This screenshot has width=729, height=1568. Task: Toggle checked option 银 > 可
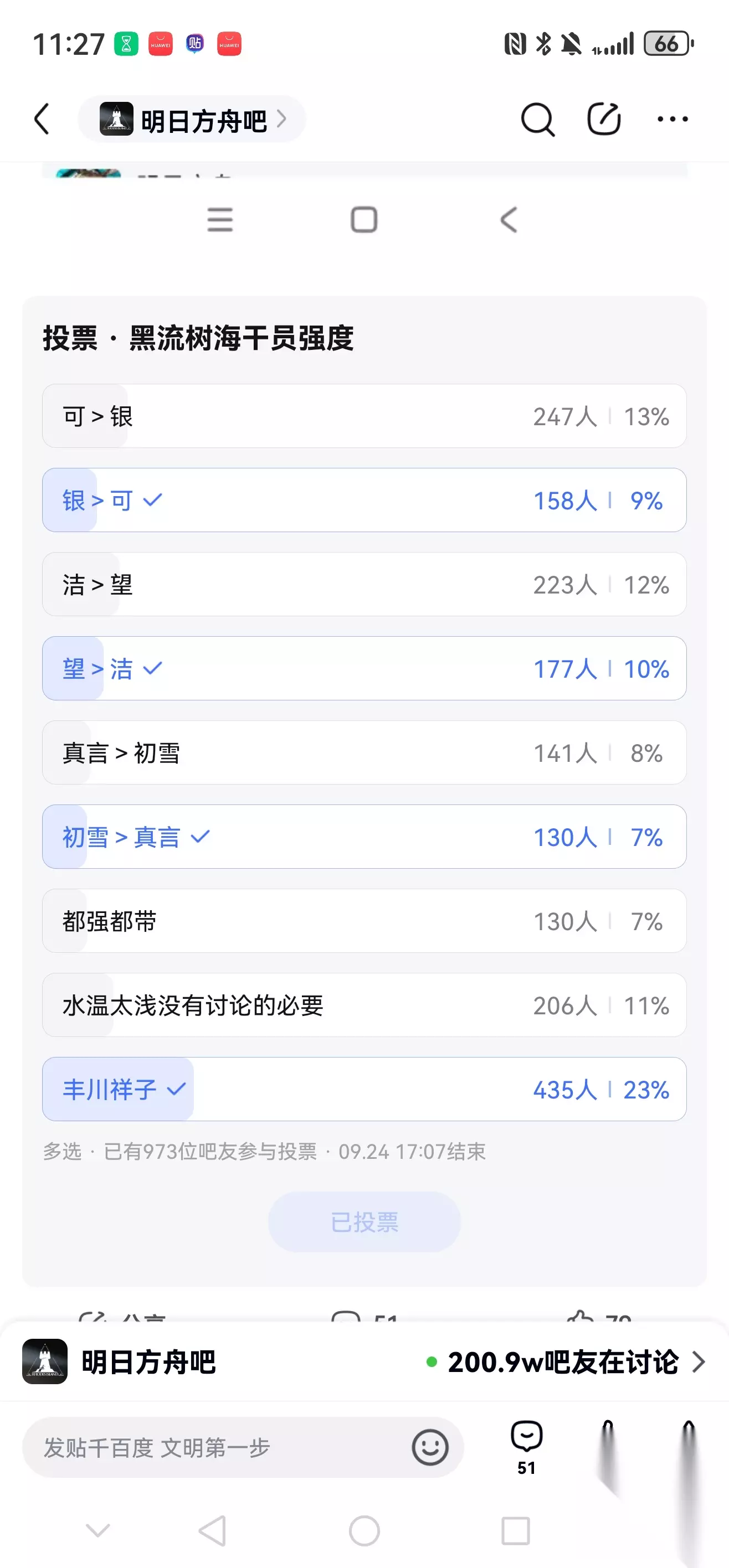(x=364, y=500)
